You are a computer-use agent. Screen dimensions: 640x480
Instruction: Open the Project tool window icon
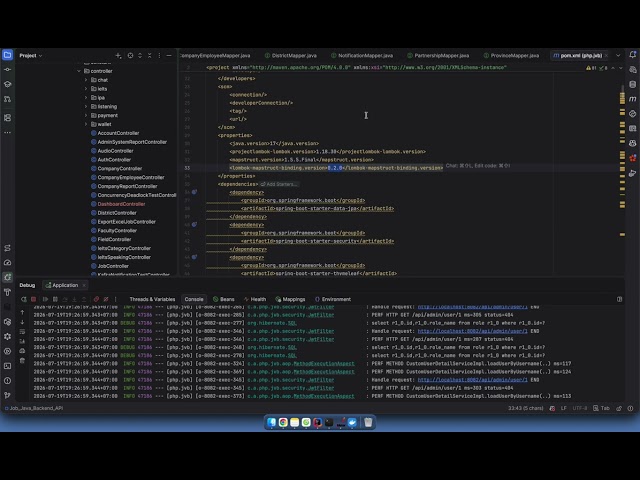point(7,55)
